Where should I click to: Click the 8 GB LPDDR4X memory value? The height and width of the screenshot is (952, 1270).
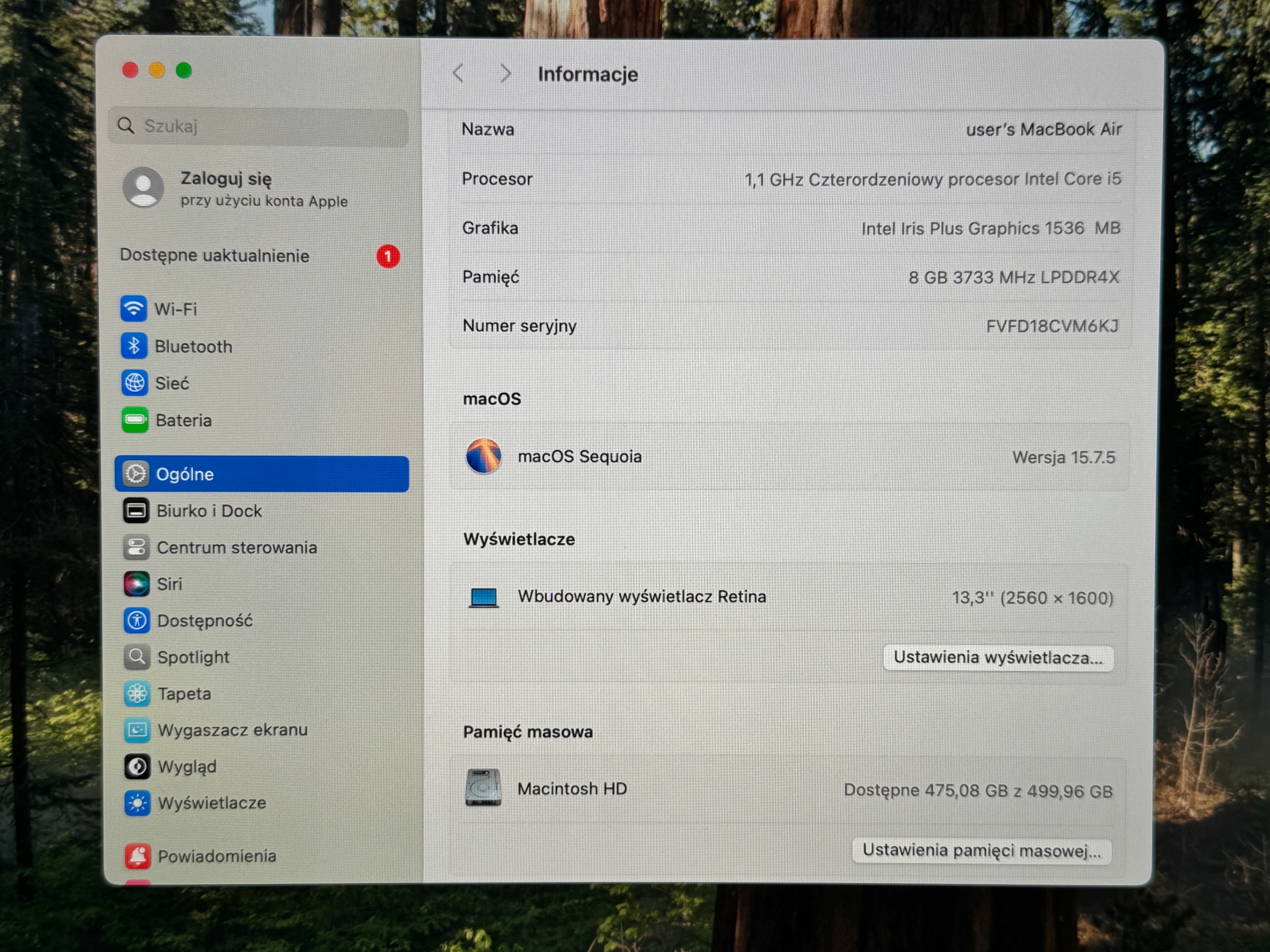click(x=1014, y=277)
